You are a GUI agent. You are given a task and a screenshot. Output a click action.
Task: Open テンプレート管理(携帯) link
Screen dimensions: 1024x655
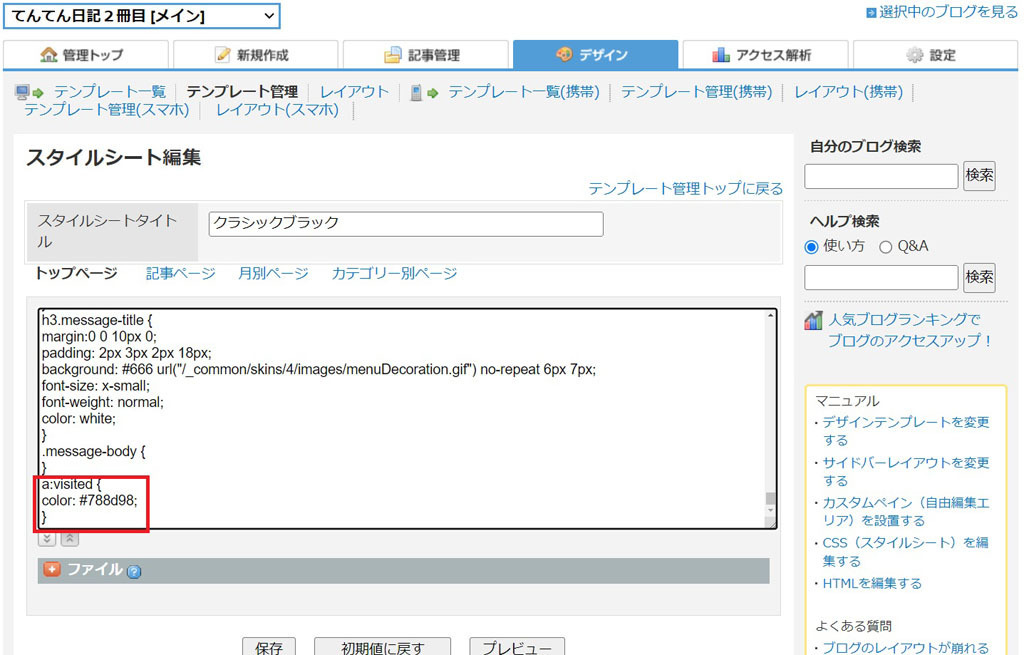pos(696,92)
